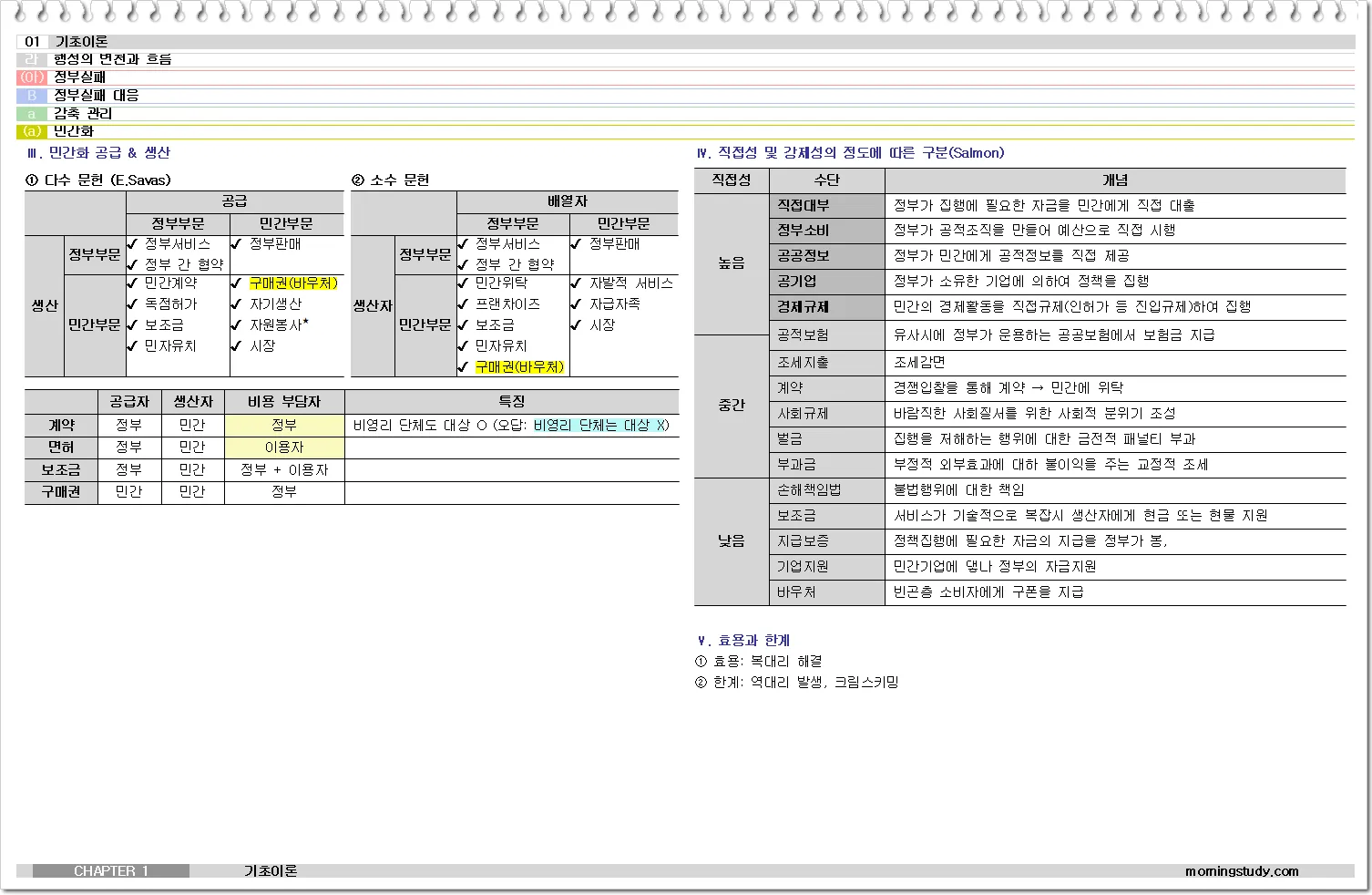Select '배열자' column header
This screenshot has height=895, width=1372.
tap(567, 201)
